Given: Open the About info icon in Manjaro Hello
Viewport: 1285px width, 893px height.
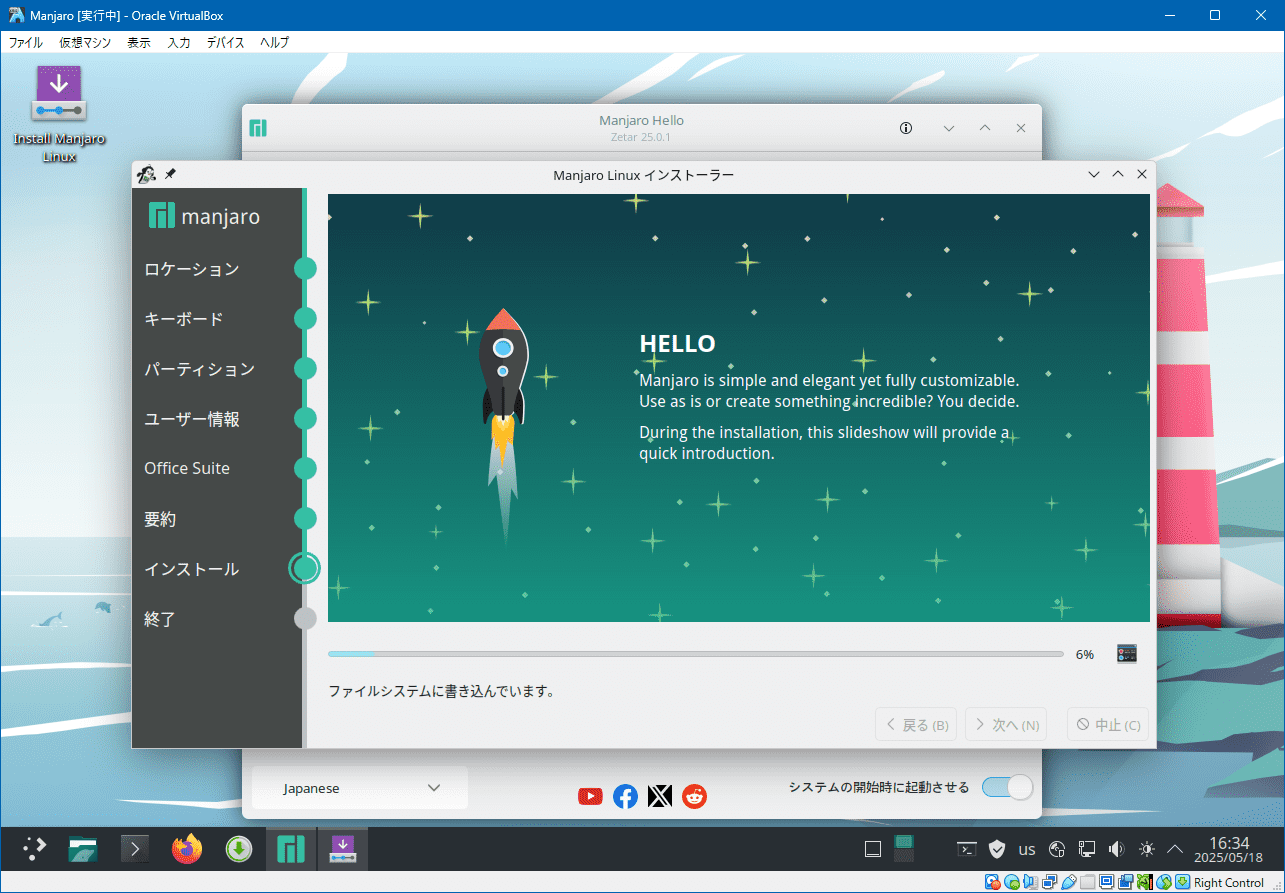Looking at the screenshot, I should click(x=906, y=128).
